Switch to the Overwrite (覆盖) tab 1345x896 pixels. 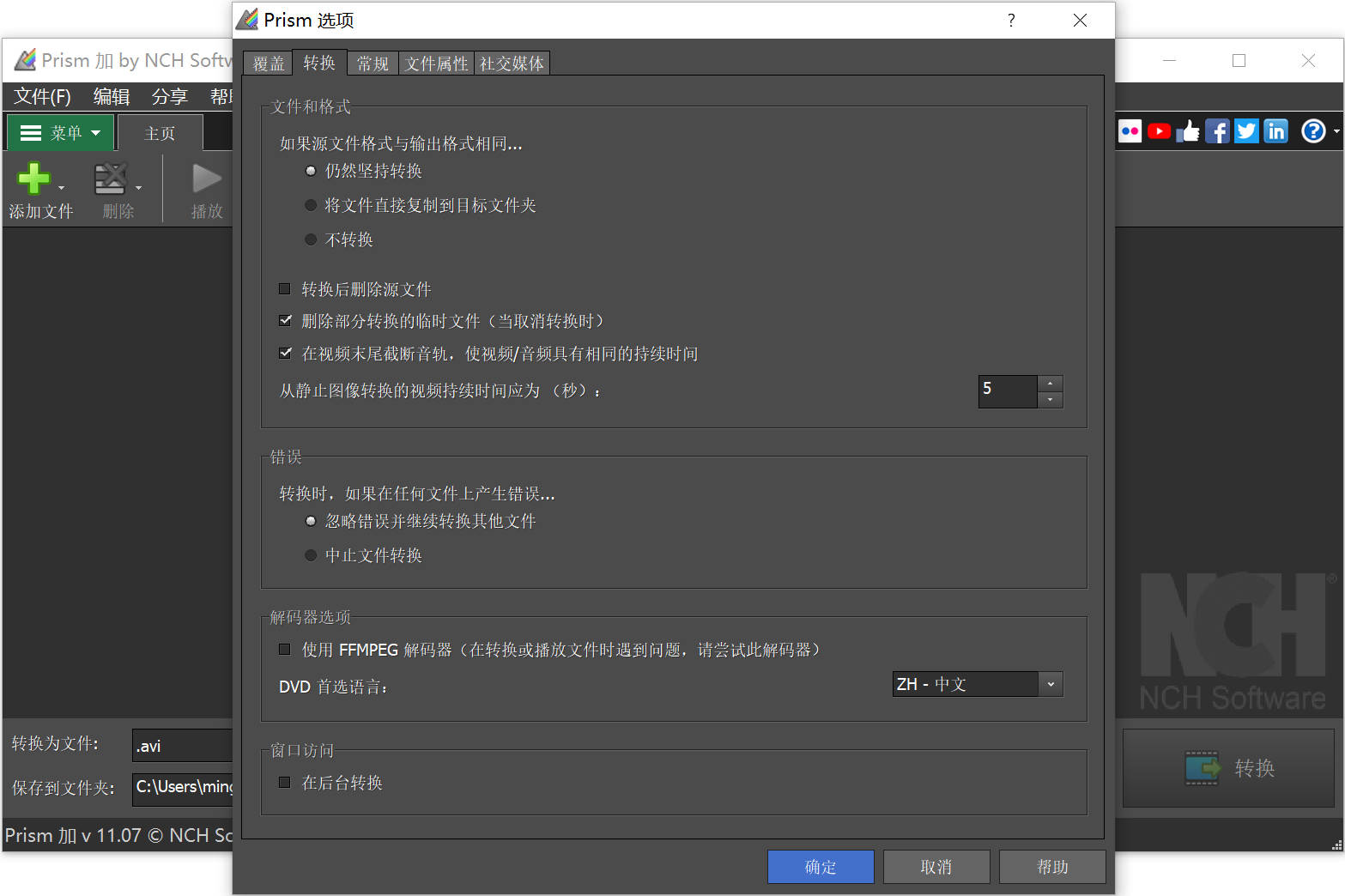click(269, 64)
